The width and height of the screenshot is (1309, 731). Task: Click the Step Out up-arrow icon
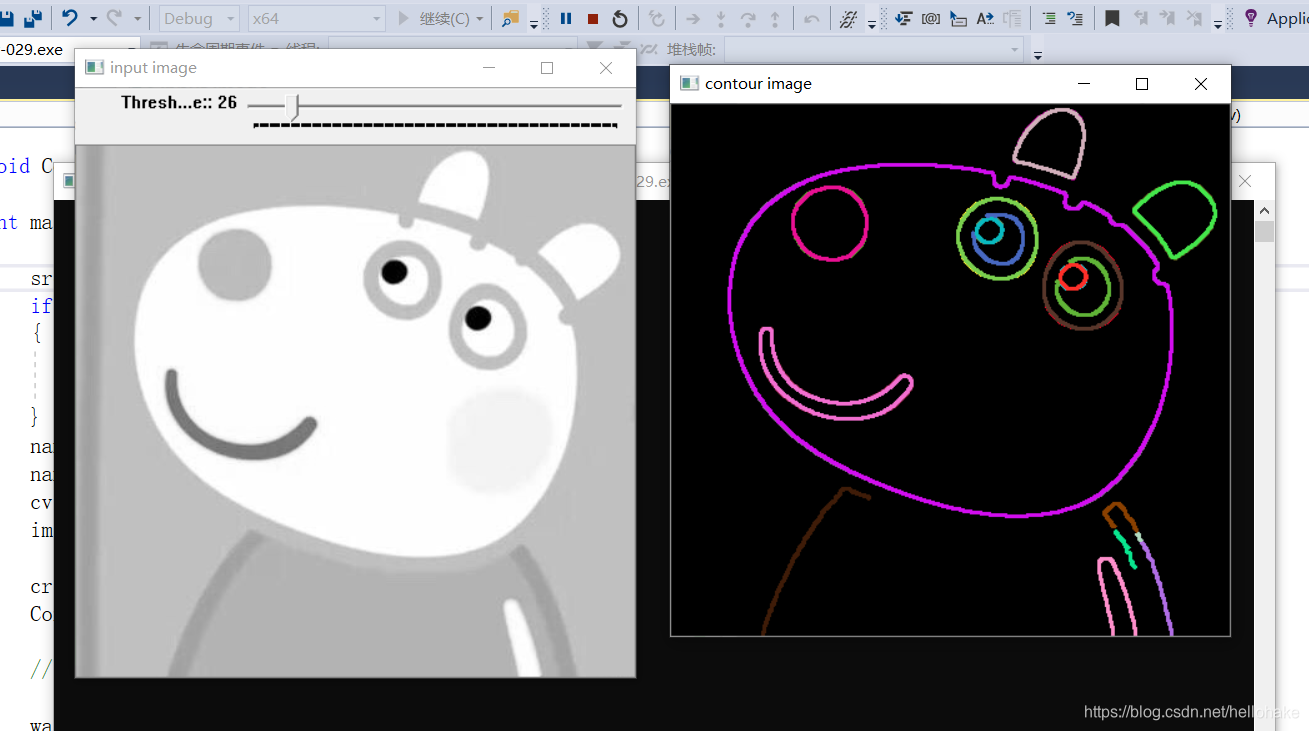(x=775, y=18)
